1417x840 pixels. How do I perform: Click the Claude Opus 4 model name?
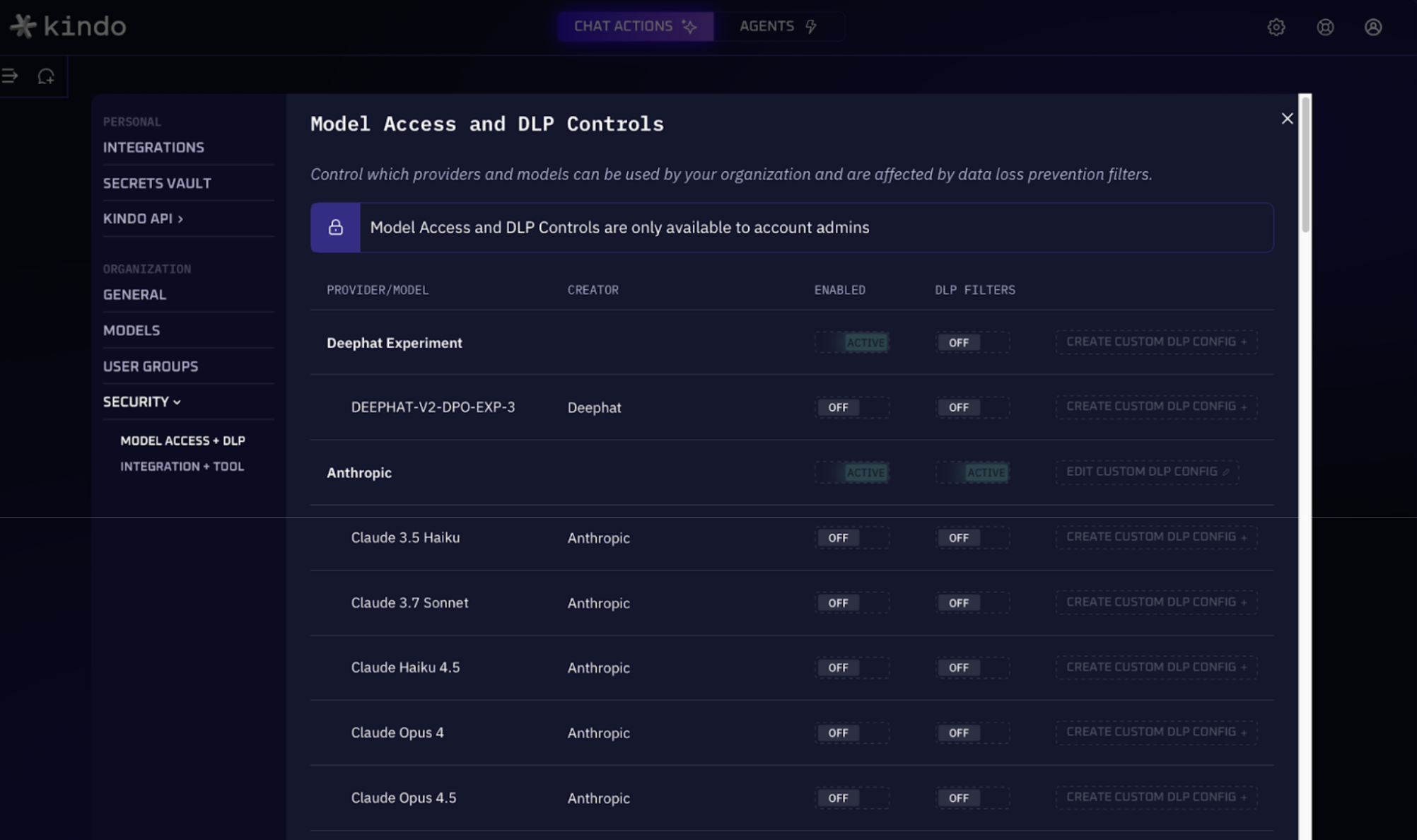tap(397, 733)
